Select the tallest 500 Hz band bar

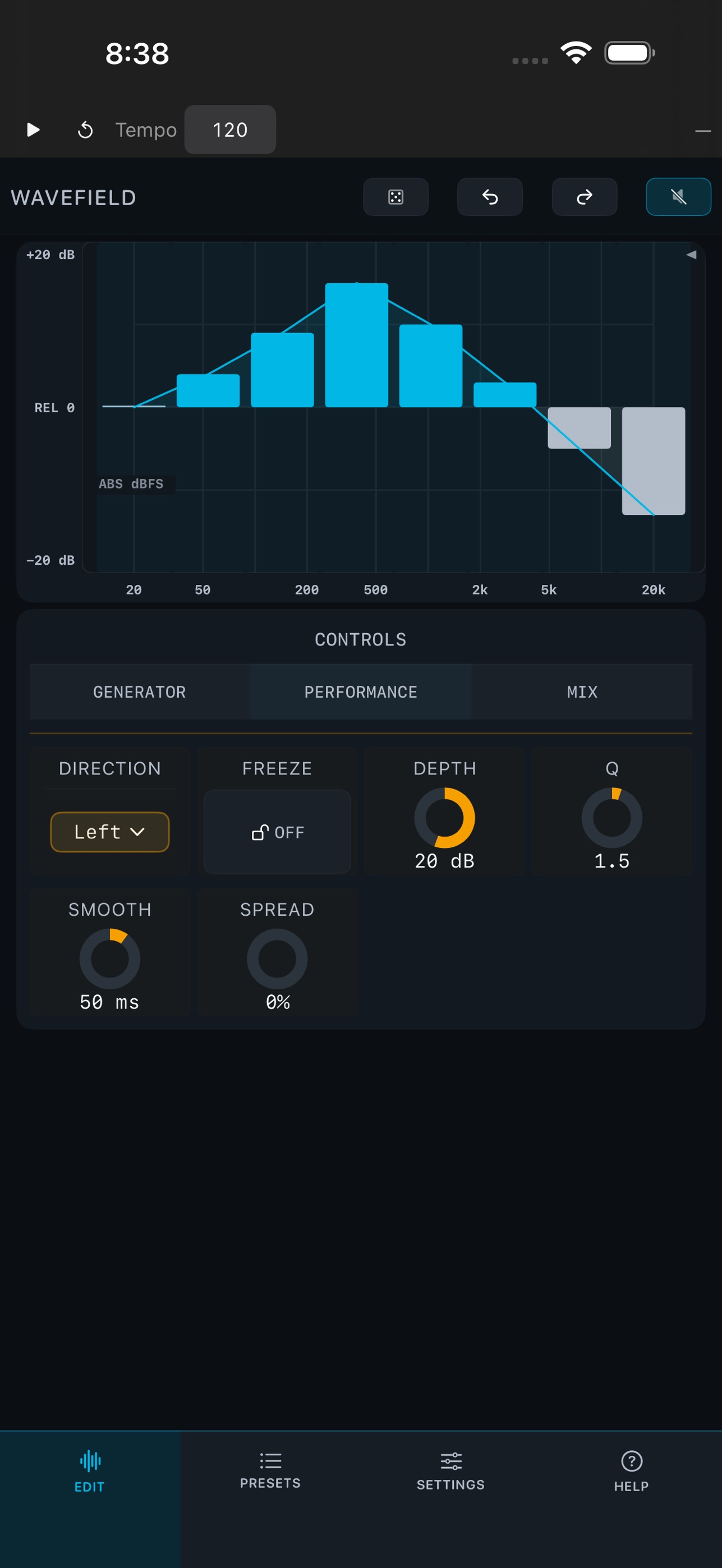pos(357,345)
